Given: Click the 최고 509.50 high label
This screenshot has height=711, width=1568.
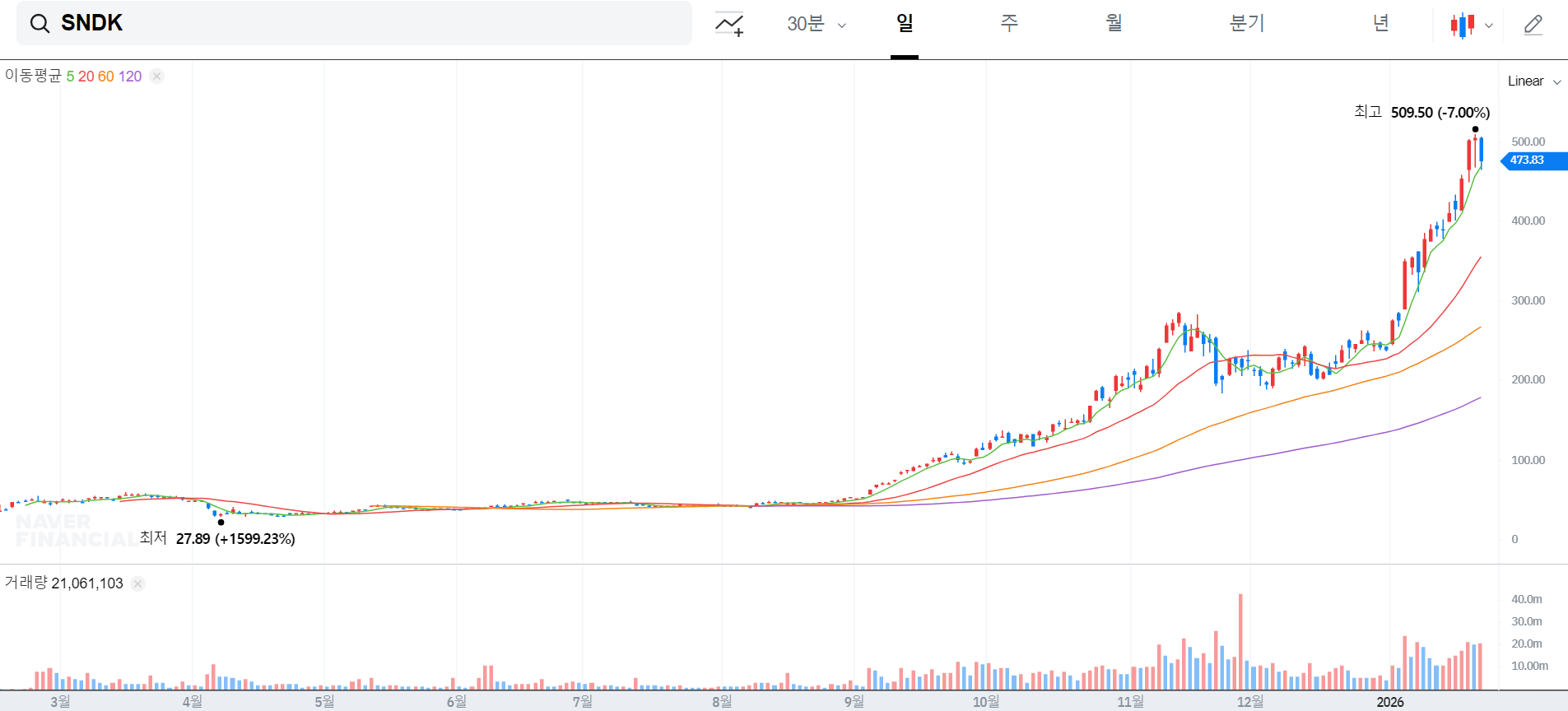Looking at the screenshot, I should point(1421,112).
